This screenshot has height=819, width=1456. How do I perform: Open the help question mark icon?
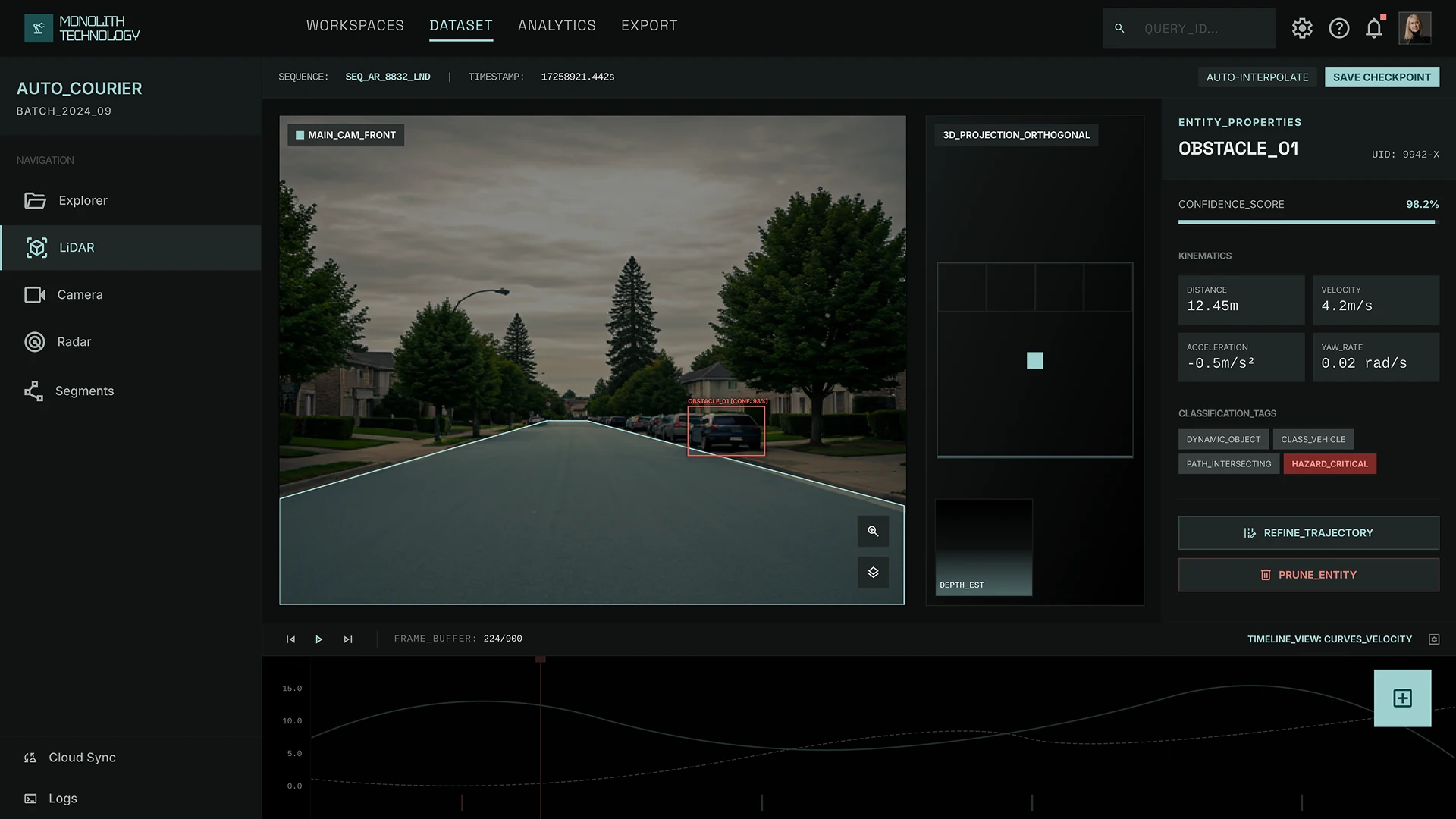point(1338,28)
